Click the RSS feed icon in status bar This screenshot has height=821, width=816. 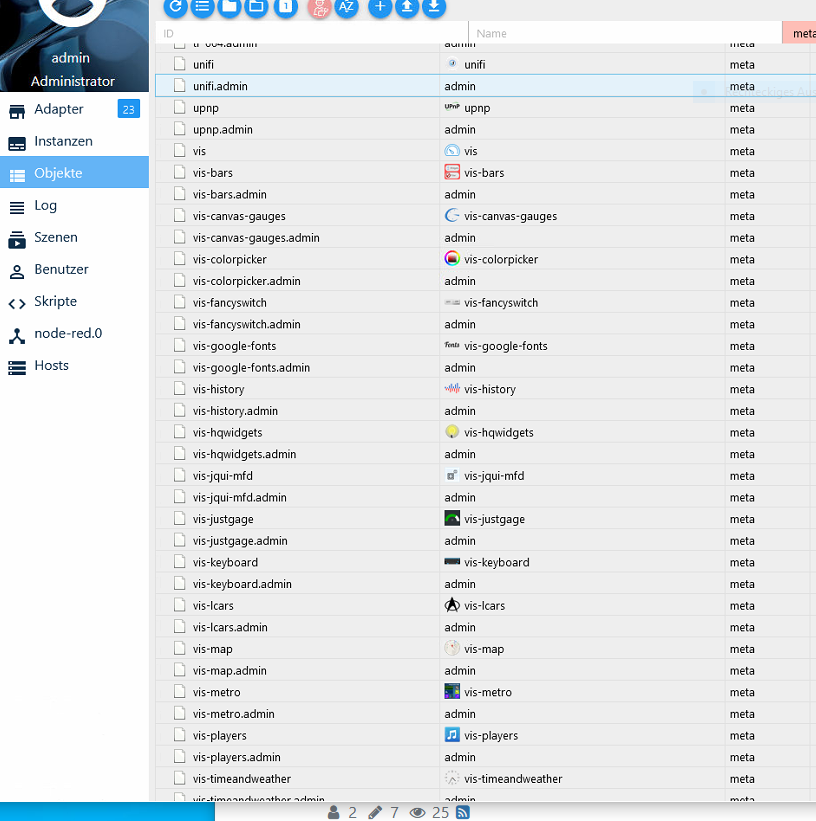(463, 812)
